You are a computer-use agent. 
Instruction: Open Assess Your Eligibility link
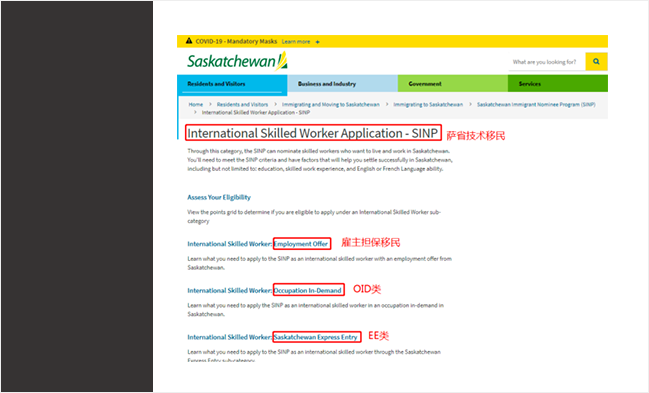[x=219, y=197]
